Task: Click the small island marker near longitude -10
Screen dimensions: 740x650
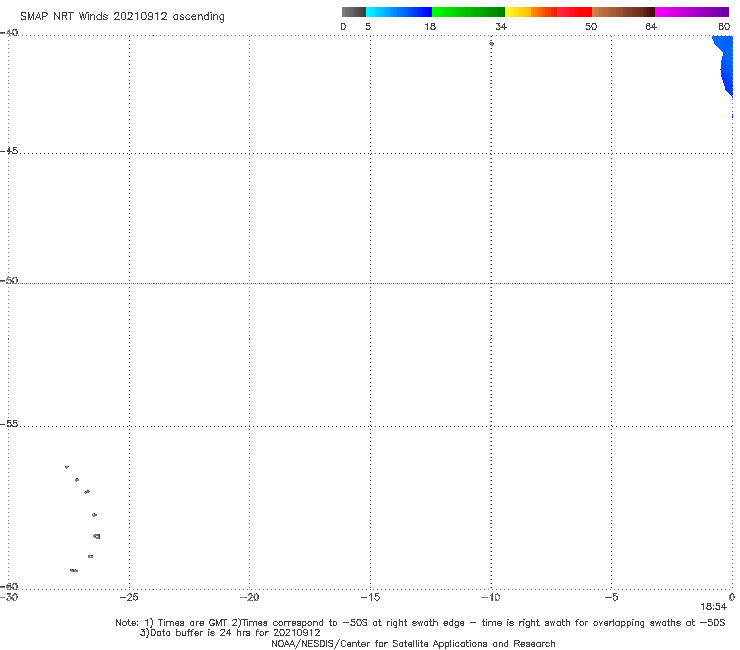Action: (491, 43)
